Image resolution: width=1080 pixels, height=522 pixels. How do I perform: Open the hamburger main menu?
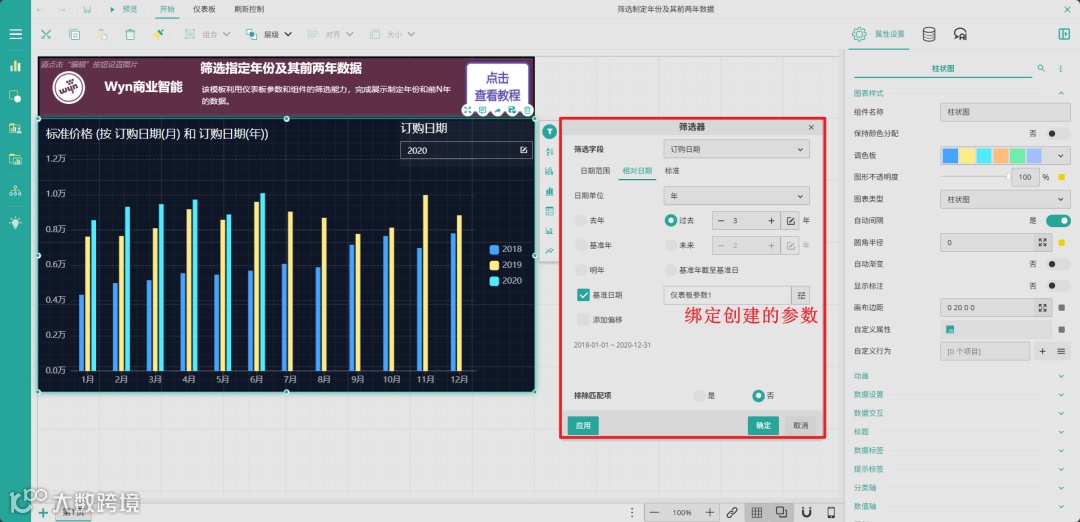(15, 34)
